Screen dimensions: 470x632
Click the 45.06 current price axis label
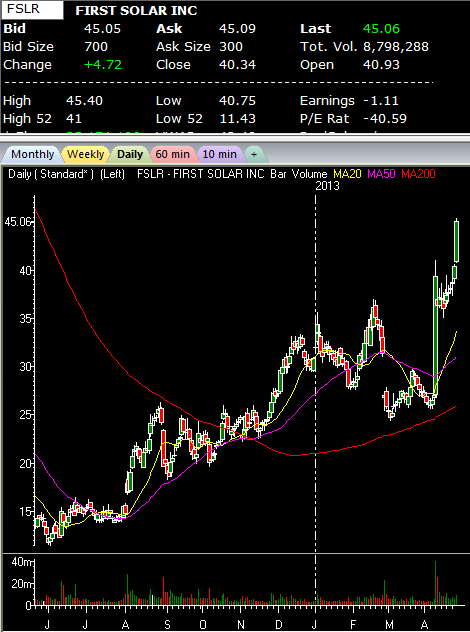point(17,222)
